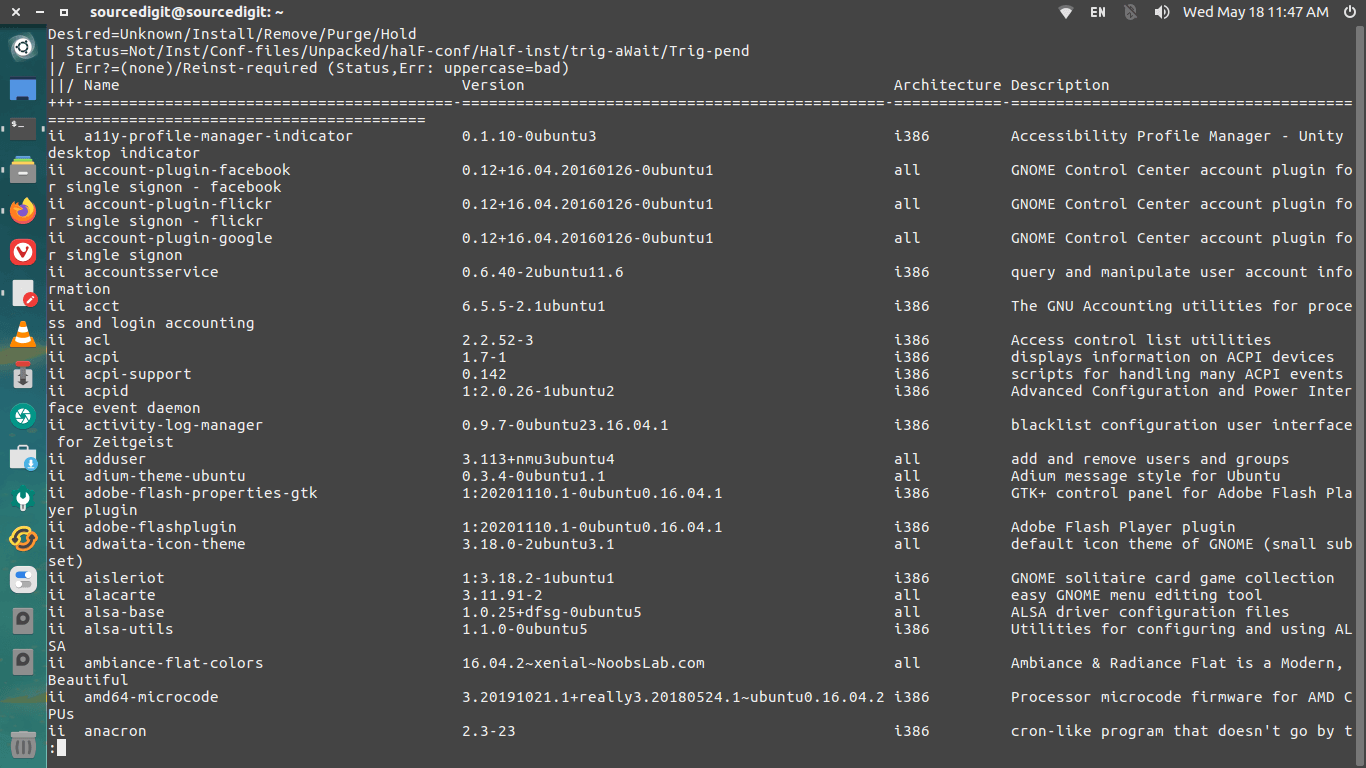Open the clock showing Wed May 18
Screen dimensions: 1366x768
click(x=1255, y=12)
